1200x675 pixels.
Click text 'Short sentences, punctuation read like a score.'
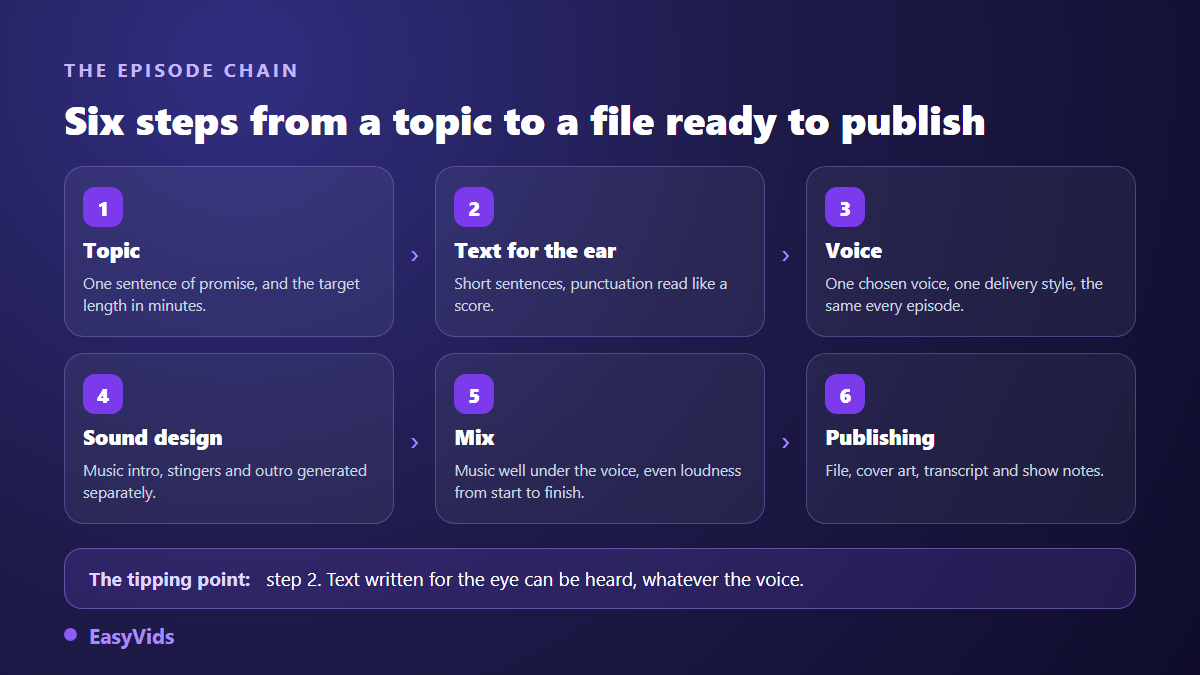pyautogui.click(x=591, y=295)
